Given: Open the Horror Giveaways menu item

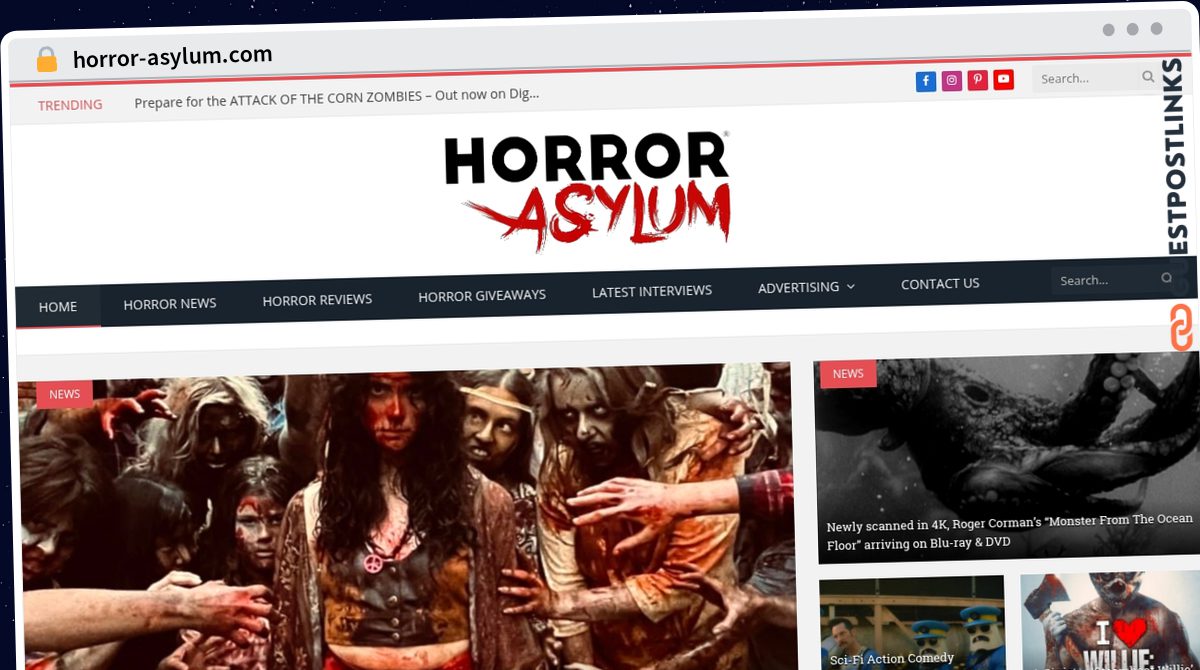Looking at the screenshot, I should (482, 295).
